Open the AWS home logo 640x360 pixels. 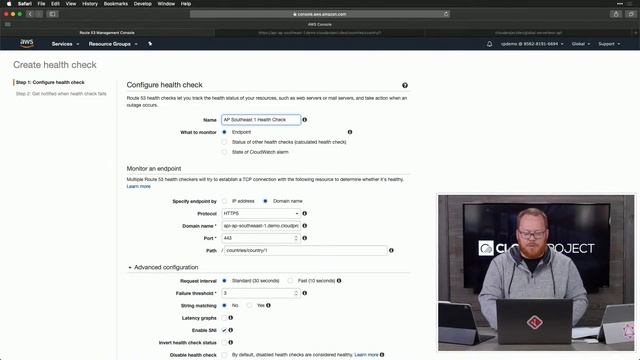coord(27,43)
